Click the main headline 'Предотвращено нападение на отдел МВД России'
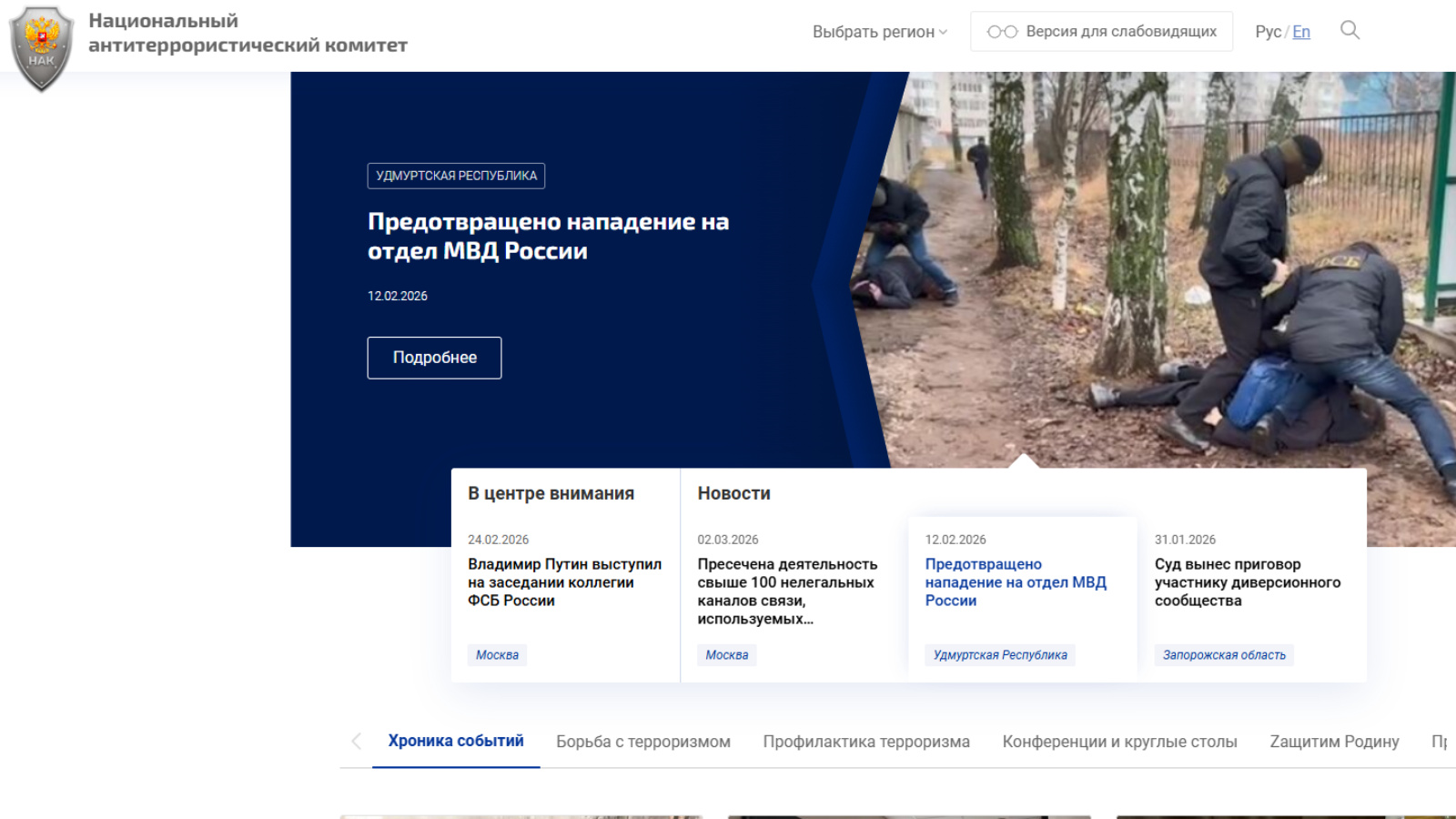 pyautogui.click(x=548, y=237)
